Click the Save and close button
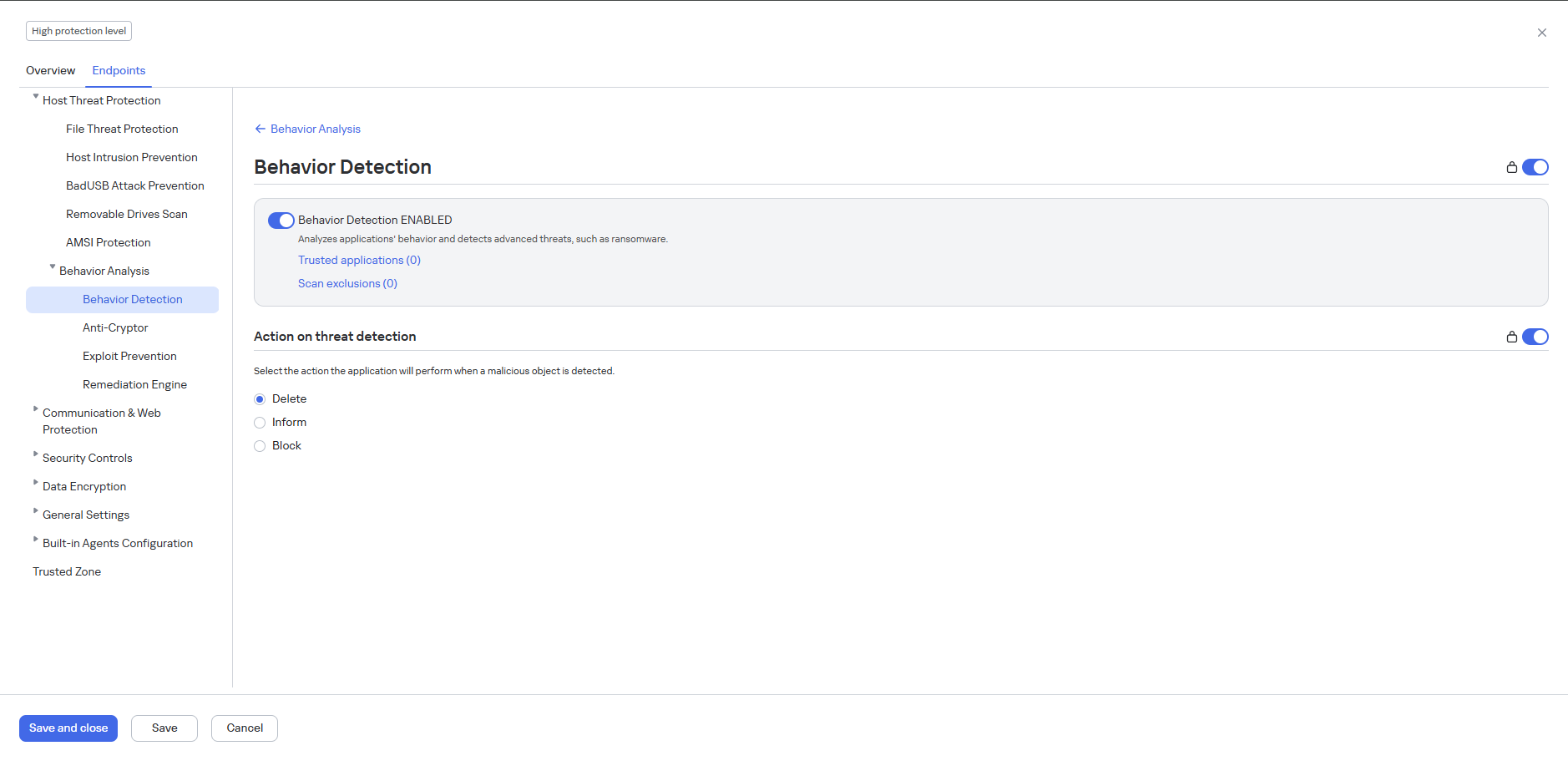Viewport: 1568px width, 761px height. coord(68,728)
